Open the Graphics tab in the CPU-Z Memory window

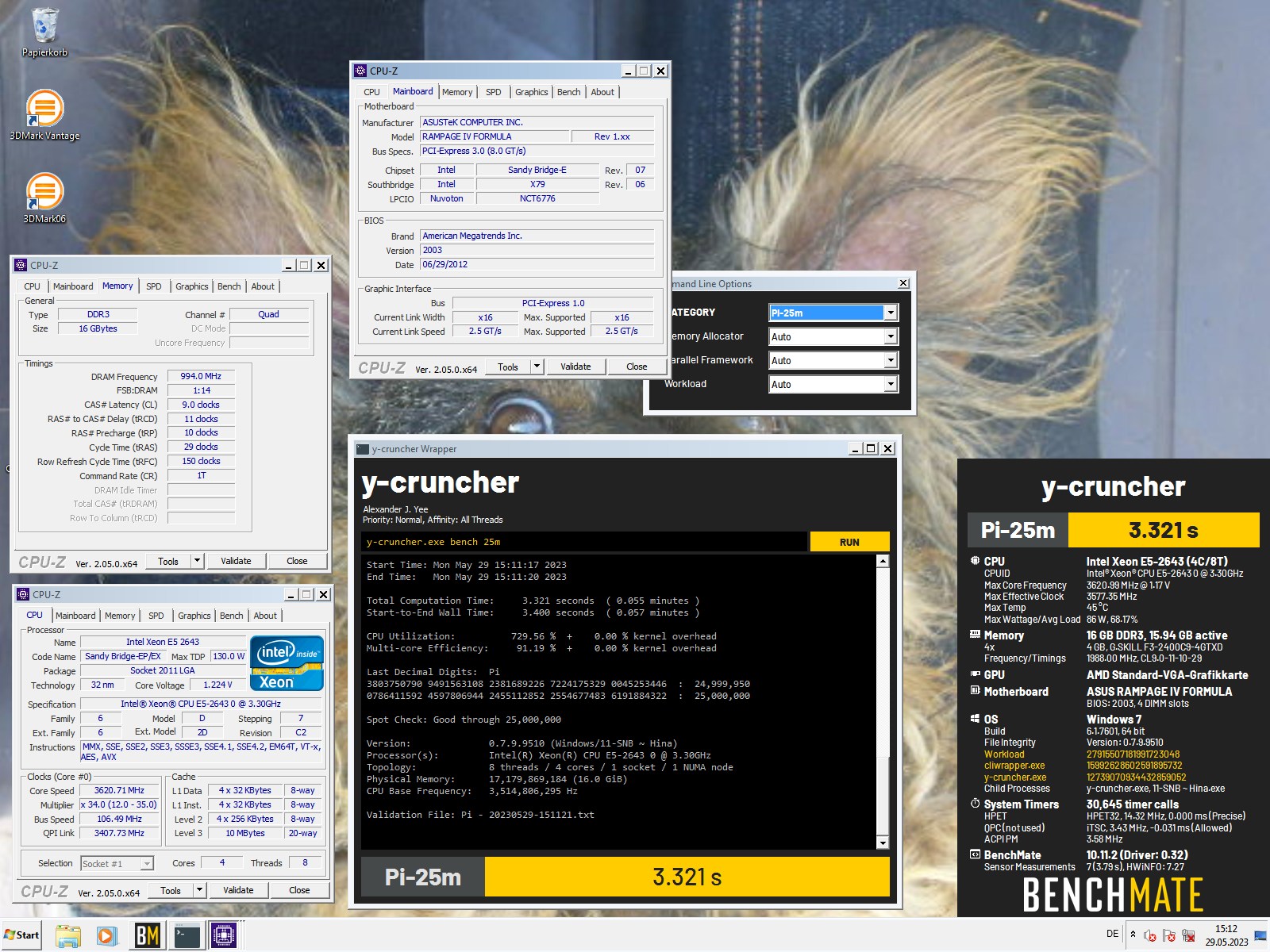coord(192,286)
